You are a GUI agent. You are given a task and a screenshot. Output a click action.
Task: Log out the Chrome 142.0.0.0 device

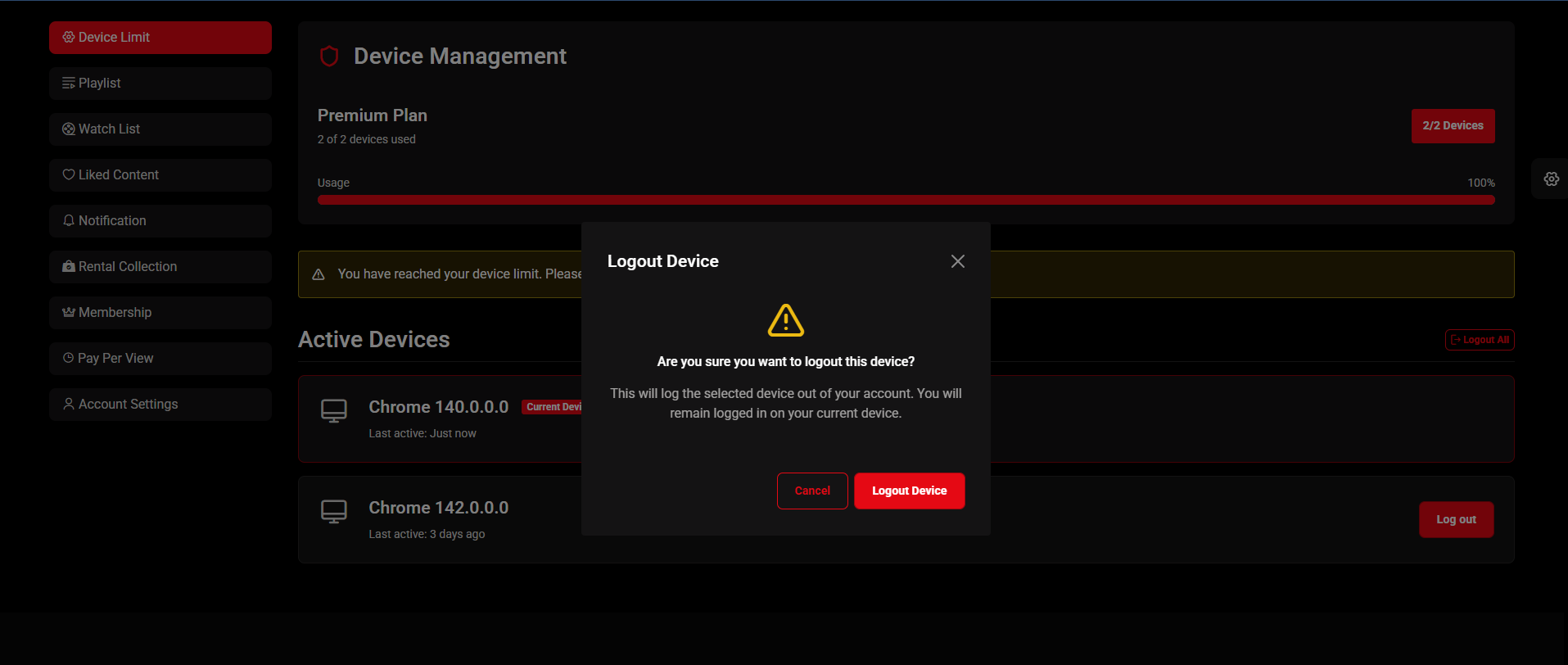1455,519
